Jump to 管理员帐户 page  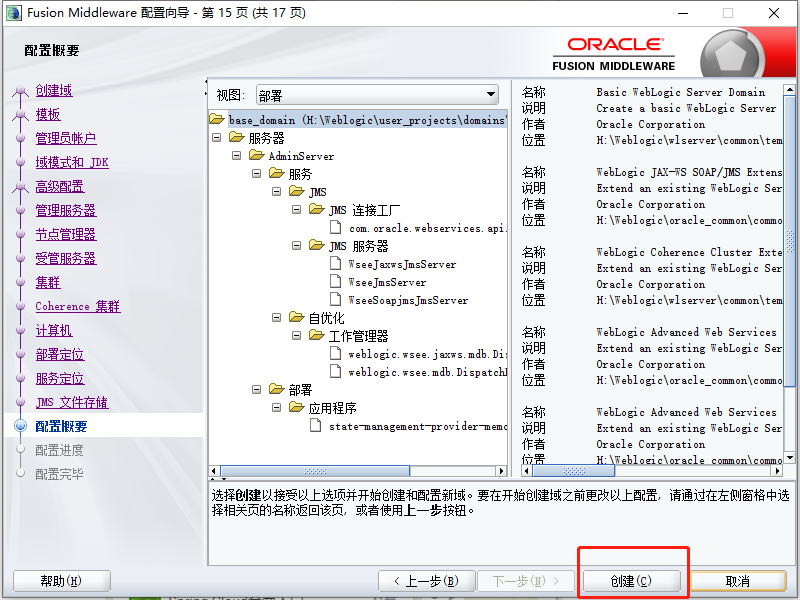[66, 138]
